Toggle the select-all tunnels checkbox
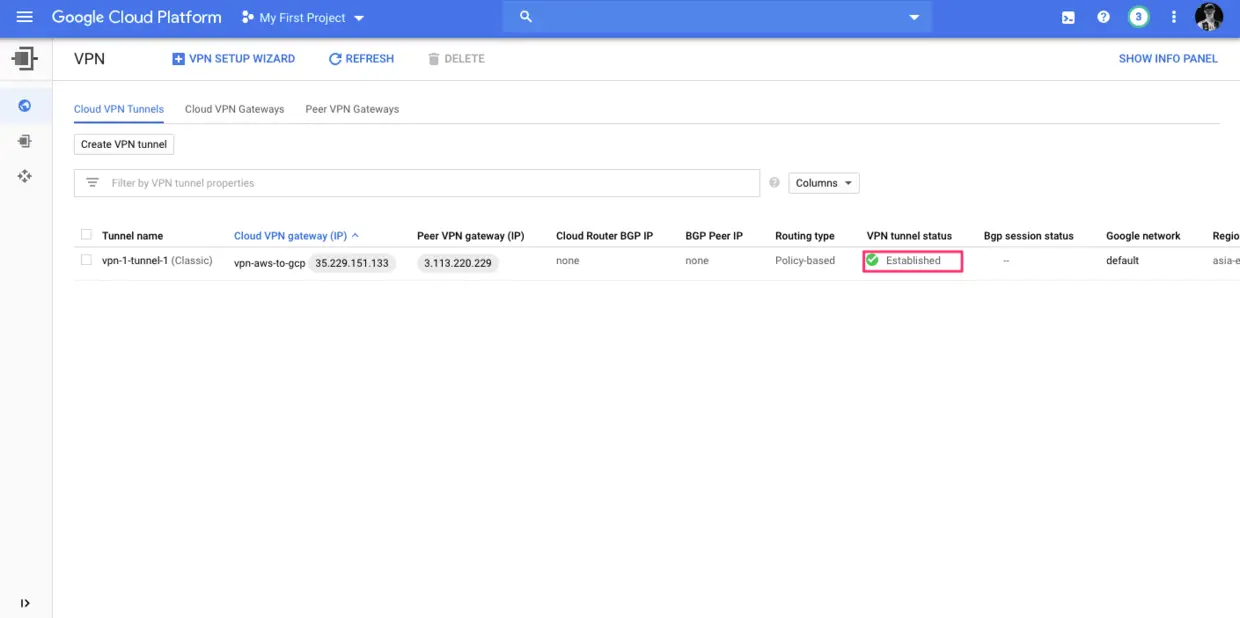Image resolution: width=1240 pixels, height=618 pixels. (86, 235)
